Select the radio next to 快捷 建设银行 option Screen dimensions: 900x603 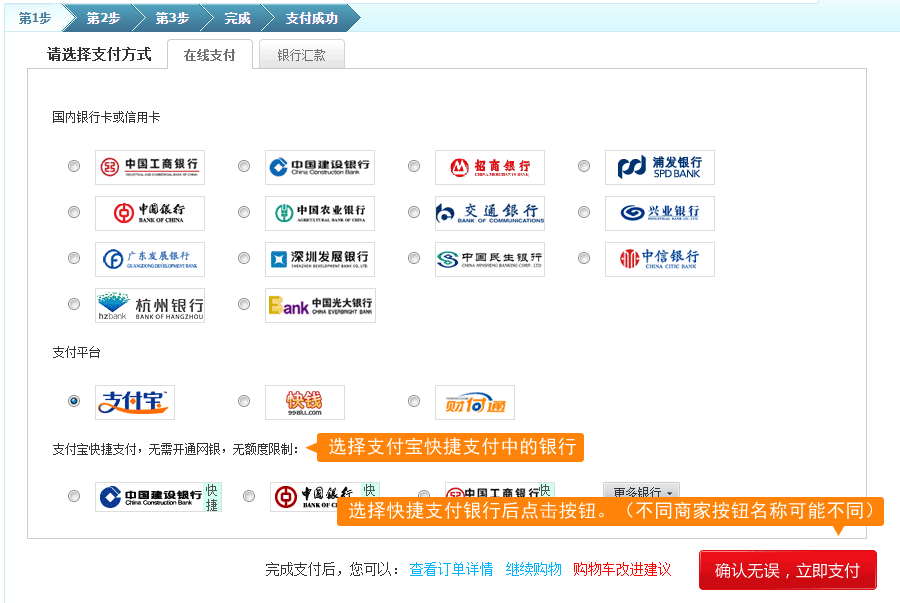click(73, 496)
